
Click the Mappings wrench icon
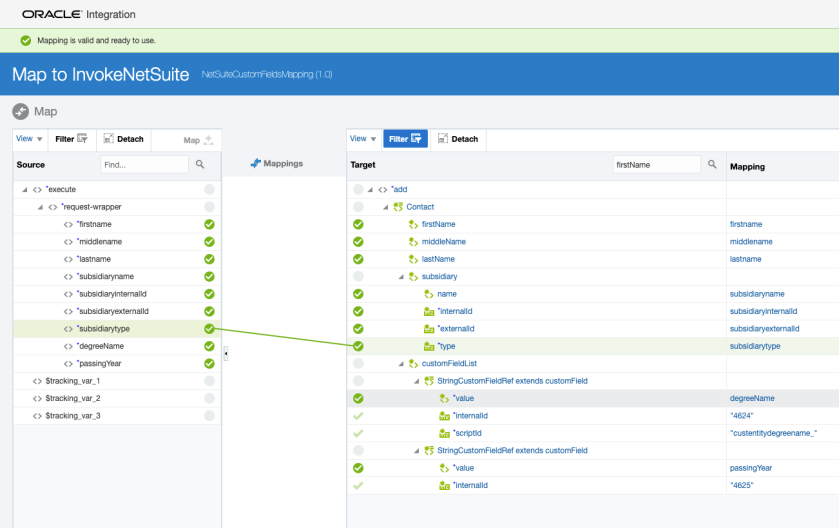tap(255, 163)
